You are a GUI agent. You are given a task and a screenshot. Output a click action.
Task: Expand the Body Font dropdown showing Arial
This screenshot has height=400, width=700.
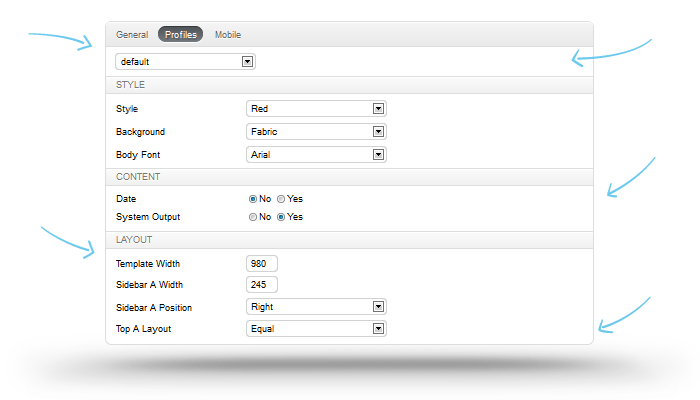[x=316, y=154]
